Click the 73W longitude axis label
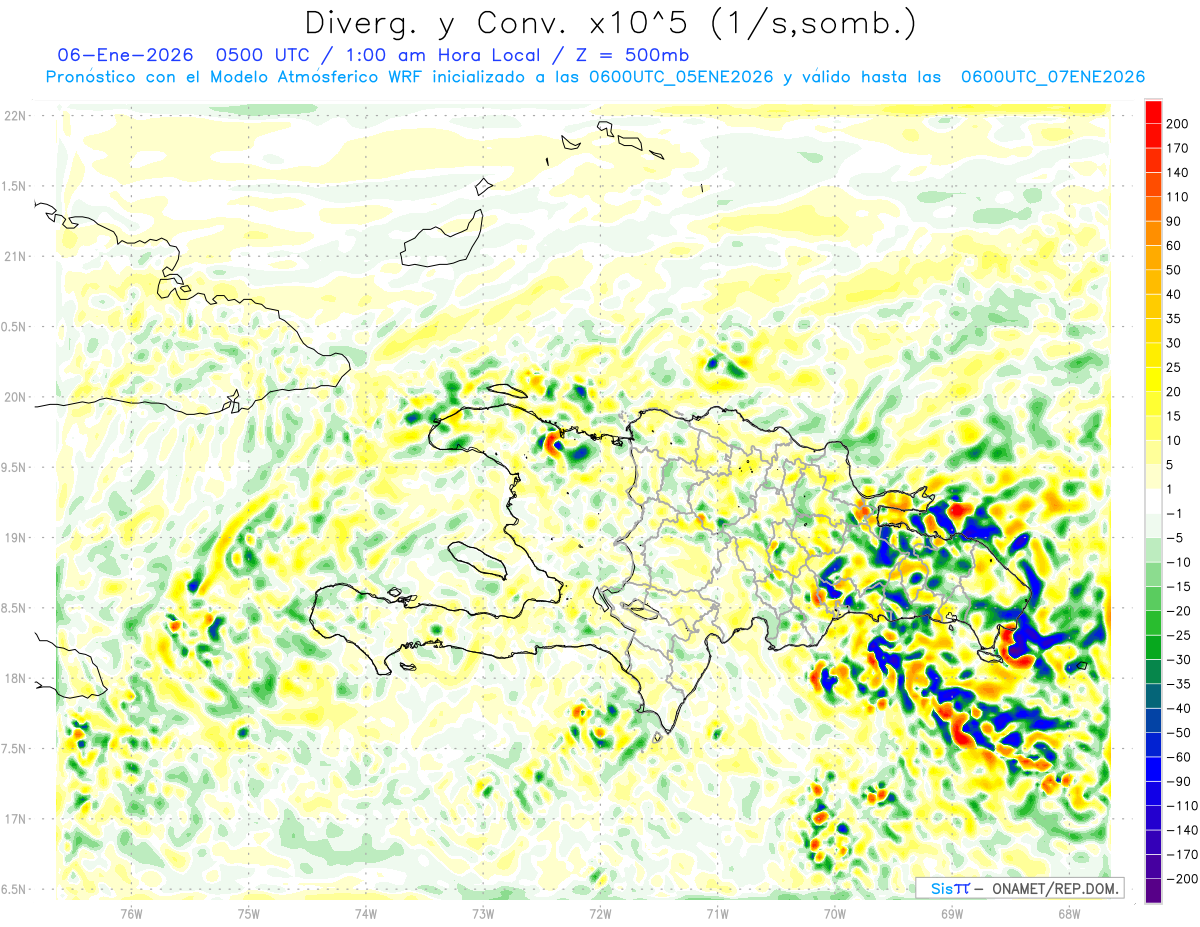 tap(483, 913)
